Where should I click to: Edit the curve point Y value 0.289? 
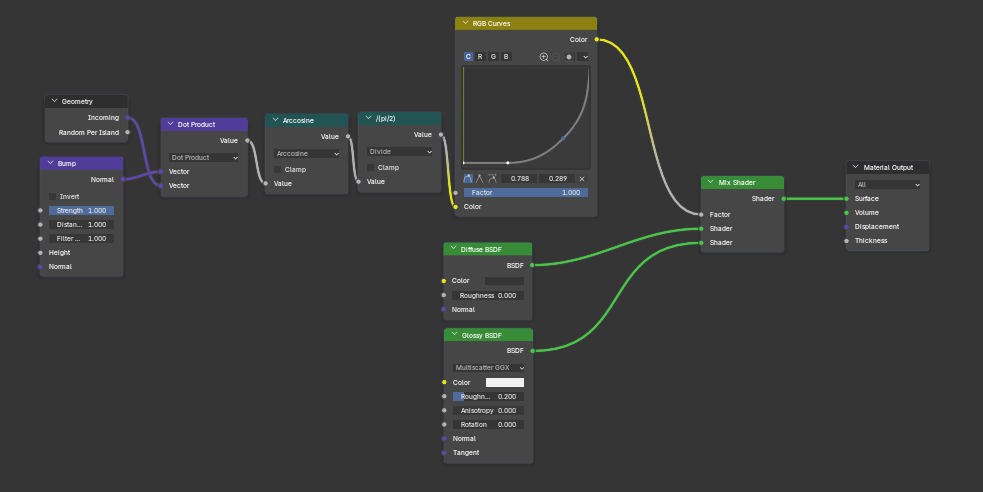tap(557, 179)
